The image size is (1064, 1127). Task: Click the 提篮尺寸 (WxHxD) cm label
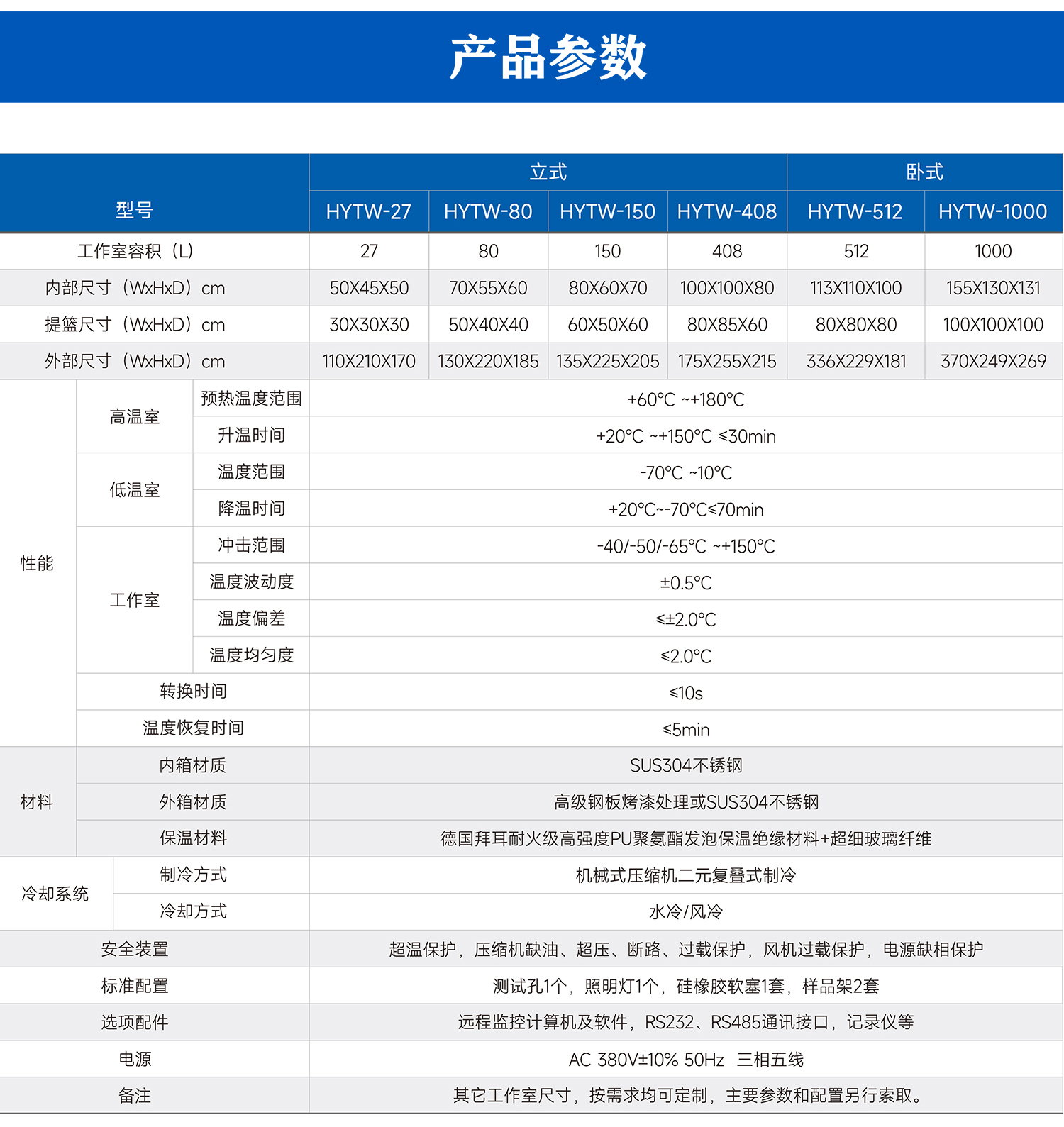[x=135, y=325]
